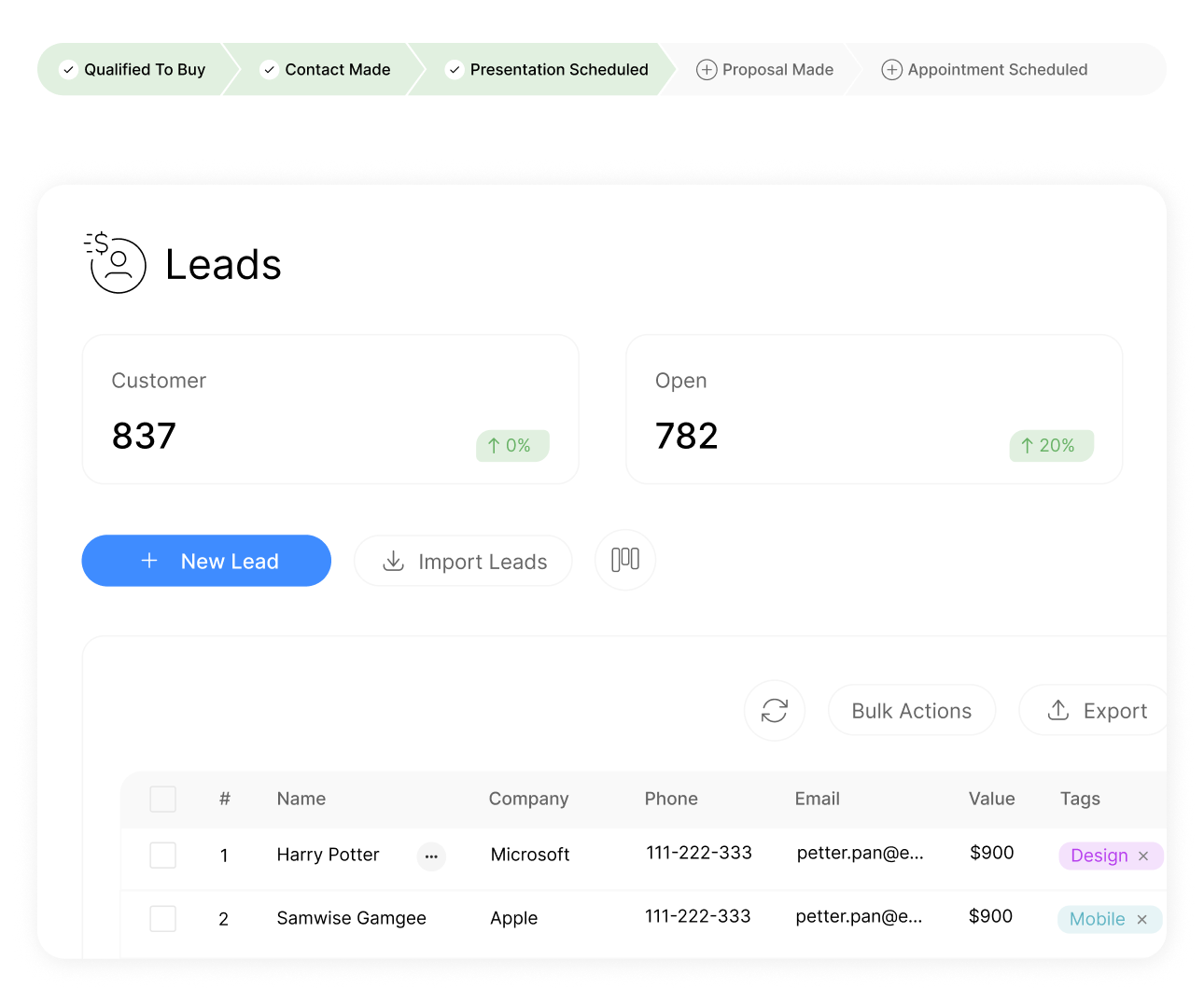The height and width of the screenshot is (1002, 1204).
Task: Click the Leads dollar-person header icon
Action: coord(116,263)
